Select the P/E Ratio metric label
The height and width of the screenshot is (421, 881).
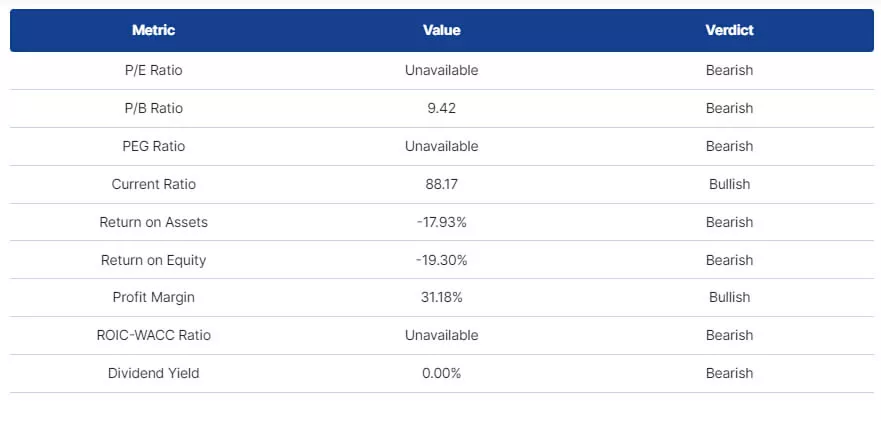click(153, 71)
